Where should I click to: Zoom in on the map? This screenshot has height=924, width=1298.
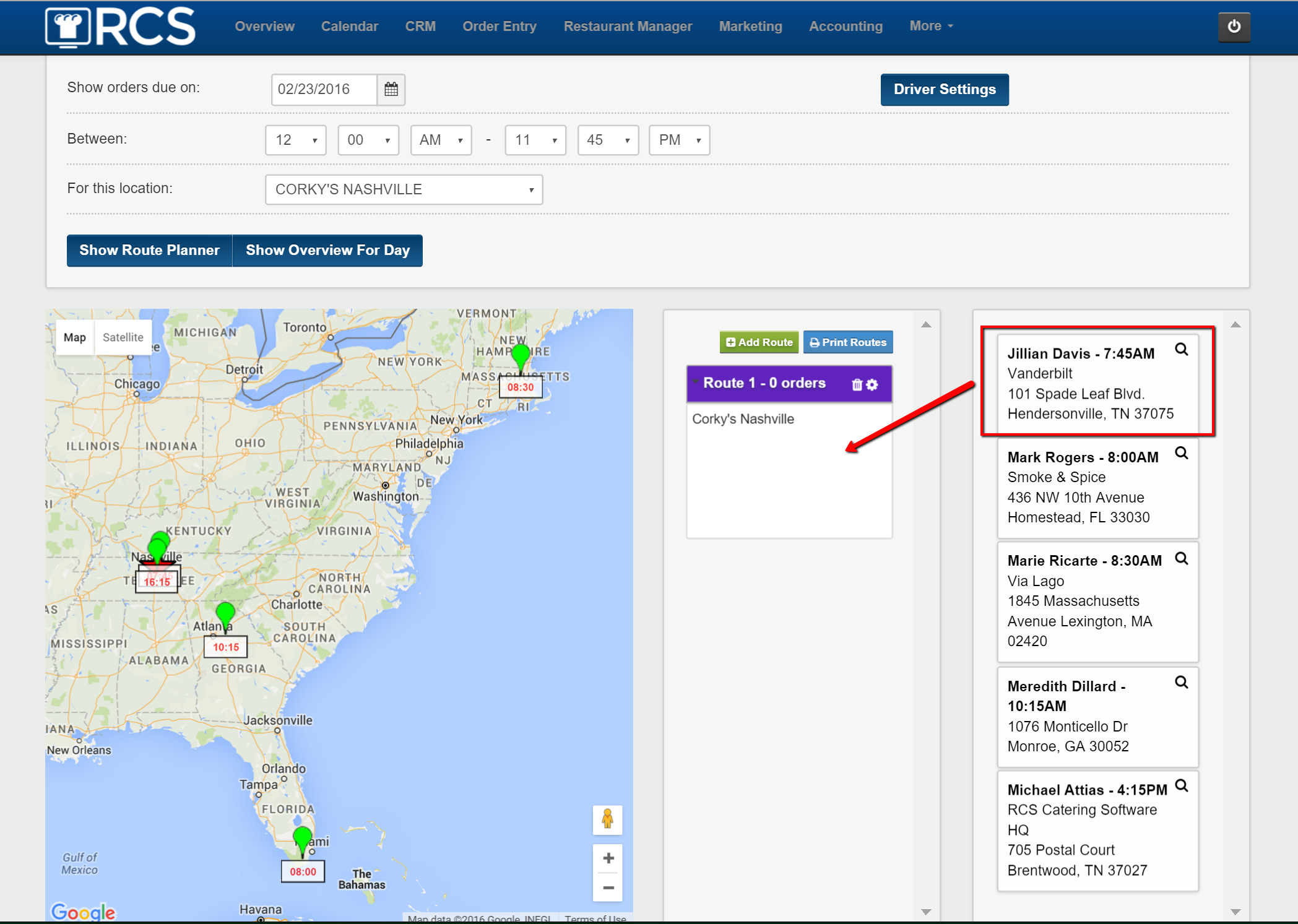[x=608, y=858]
